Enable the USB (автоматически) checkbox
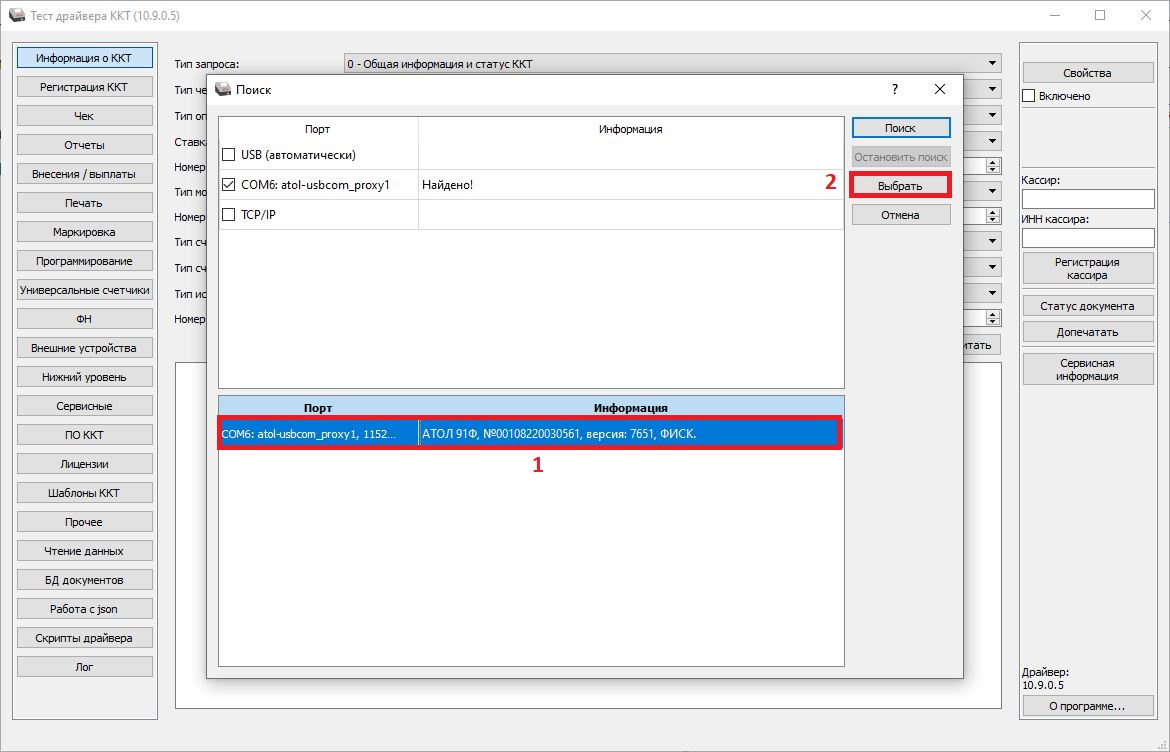The width and height of the screenshot is (1170, 752). [229, 155]
